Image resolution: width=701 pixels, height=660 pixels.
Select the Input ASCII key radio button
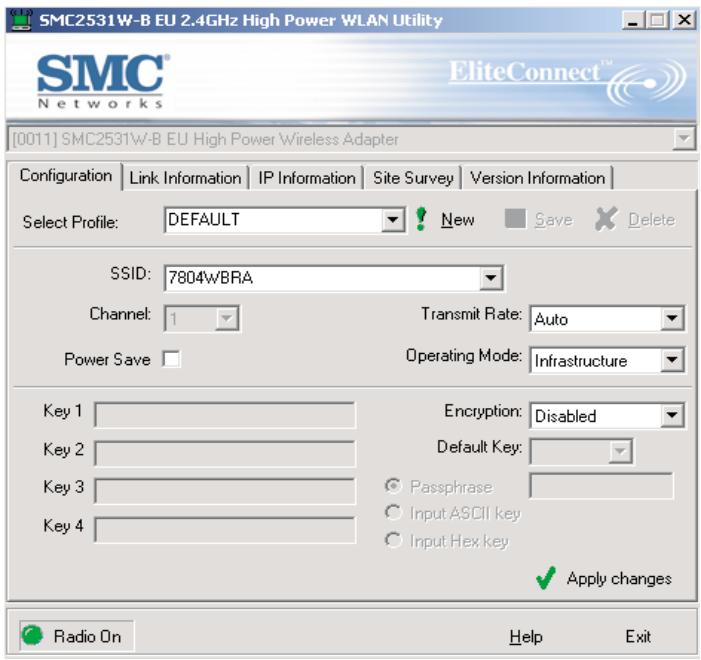pyautogui.click(x=393, y=512)
